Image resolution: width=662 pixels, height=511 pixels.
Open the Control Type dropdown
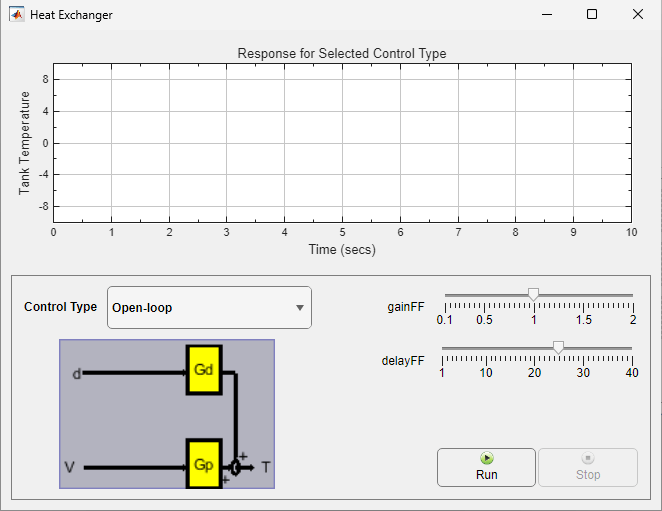point(209,308)
